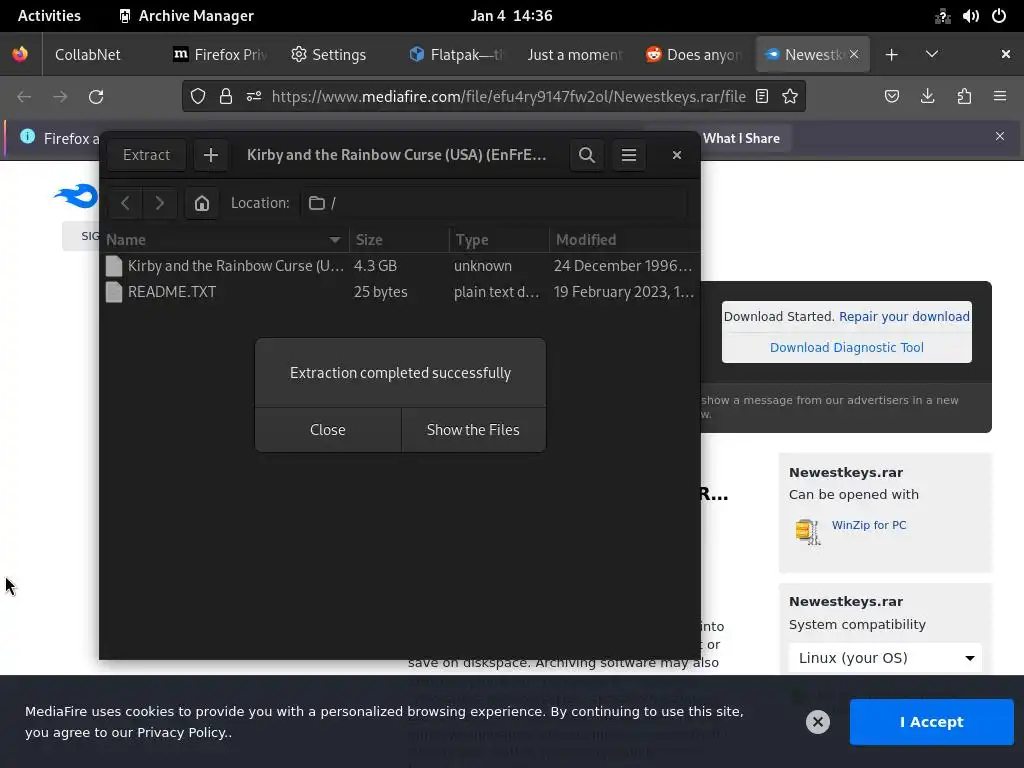The width and height of the screenshot is (1024, 768).
Task: Open the clock and calendar in the top bar
Action: [x=511, y=16]
